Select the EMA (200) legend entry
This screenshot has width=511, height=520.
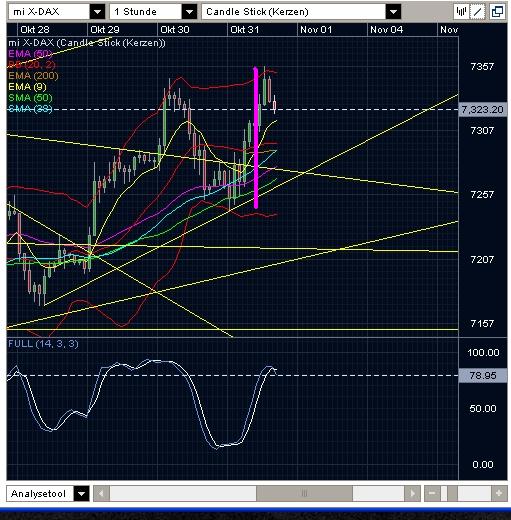[x=33, y=76]
